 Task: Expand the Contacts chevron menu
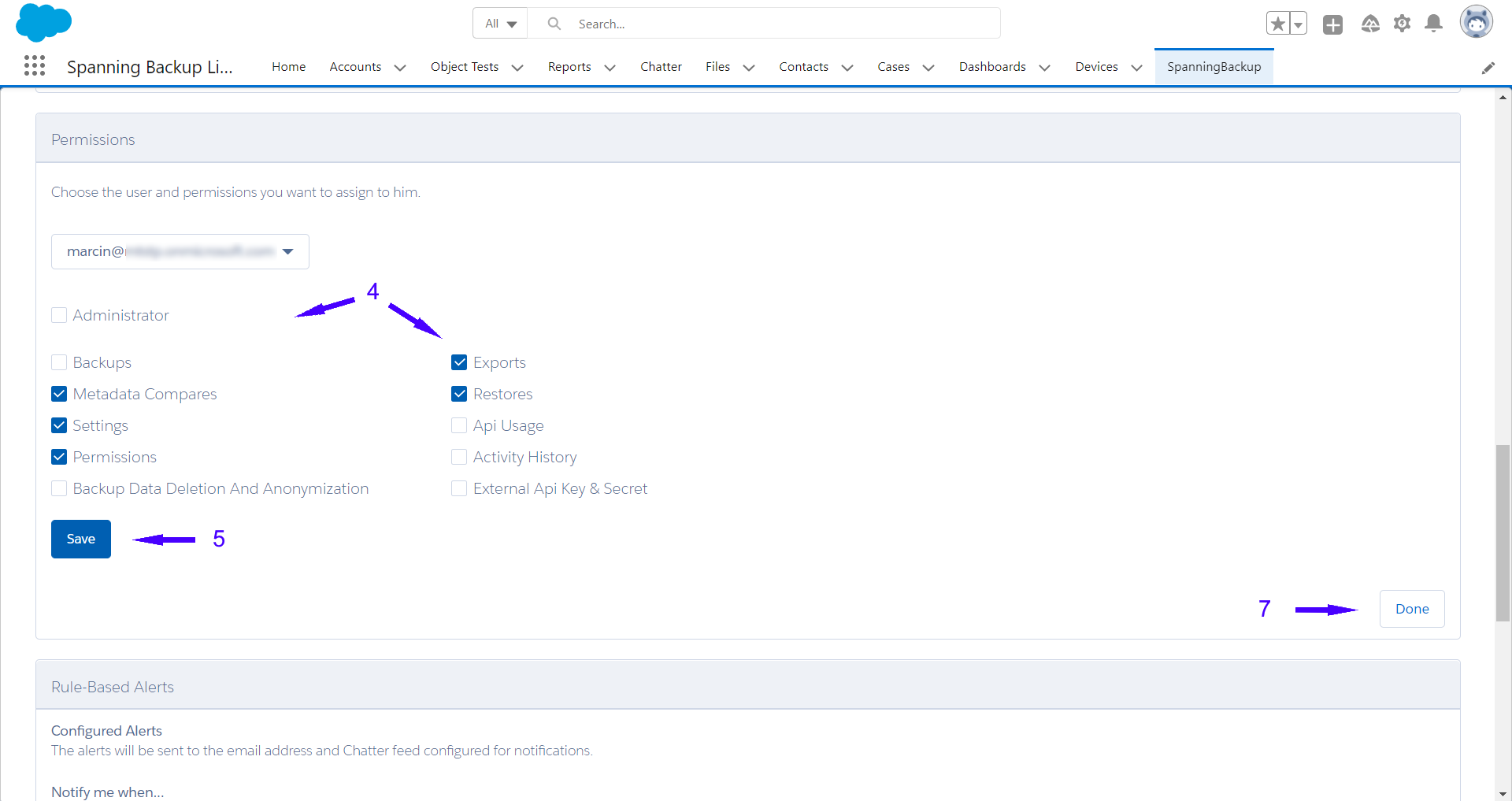coord(847,68)
